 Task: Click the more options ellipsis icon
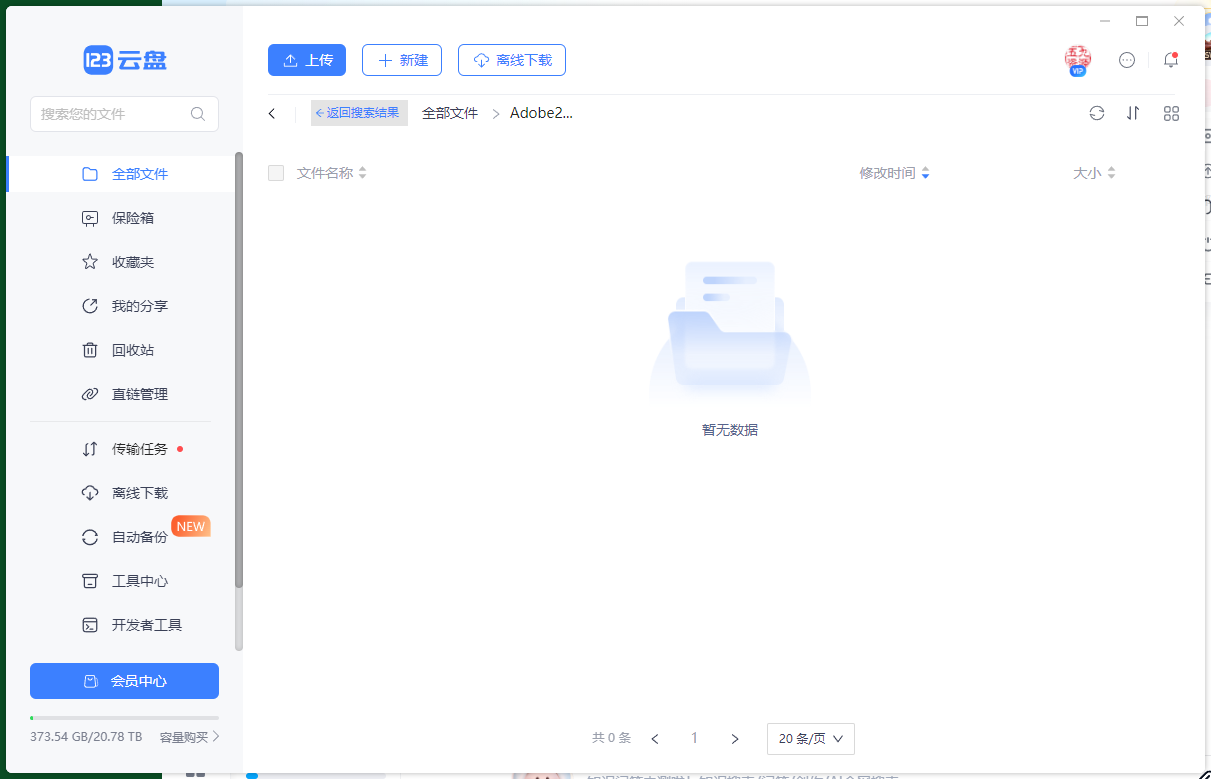coord(1127,60)
